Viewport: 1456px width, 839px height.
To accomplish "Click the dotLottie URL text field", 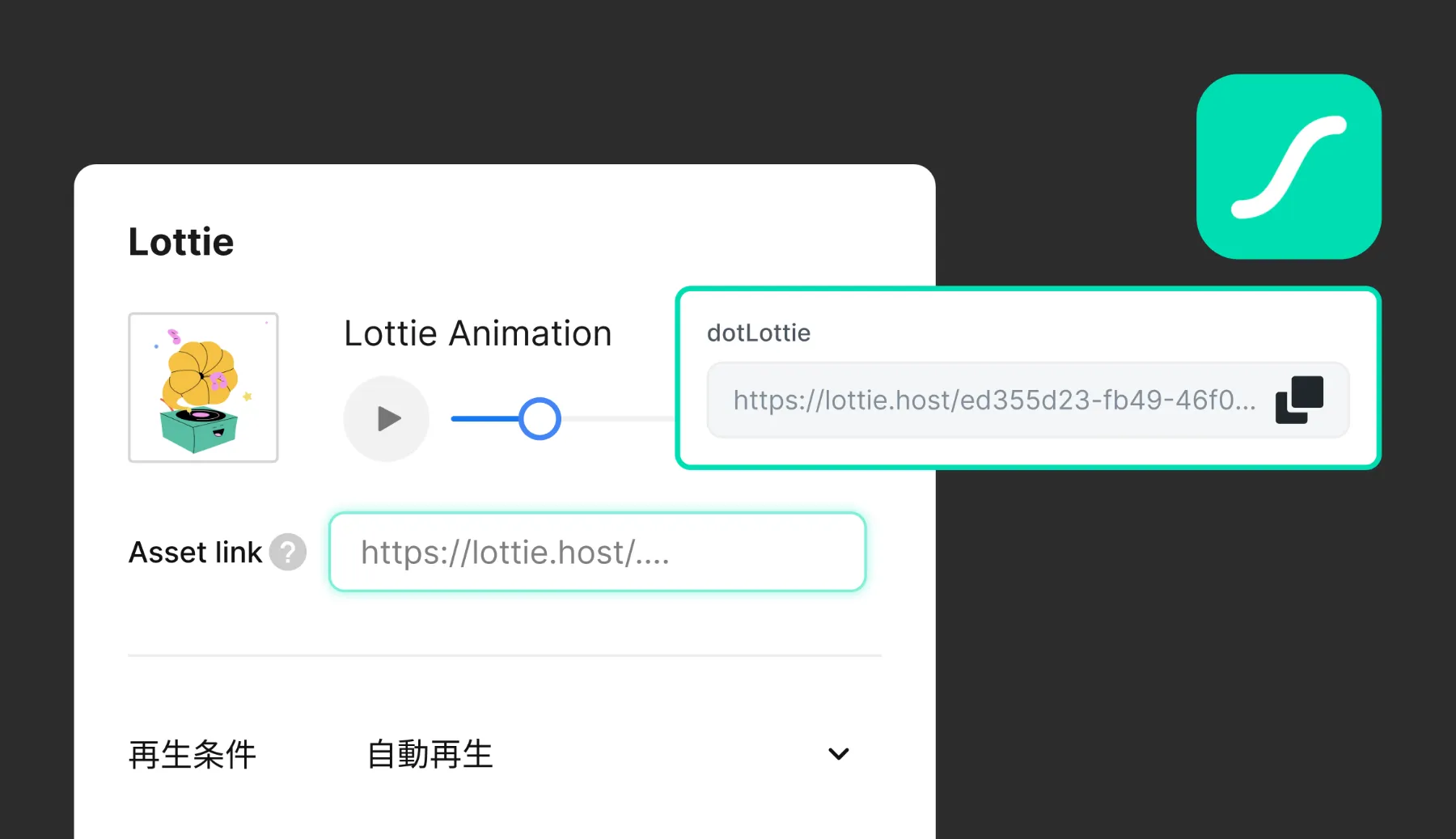I will 1028,400.
